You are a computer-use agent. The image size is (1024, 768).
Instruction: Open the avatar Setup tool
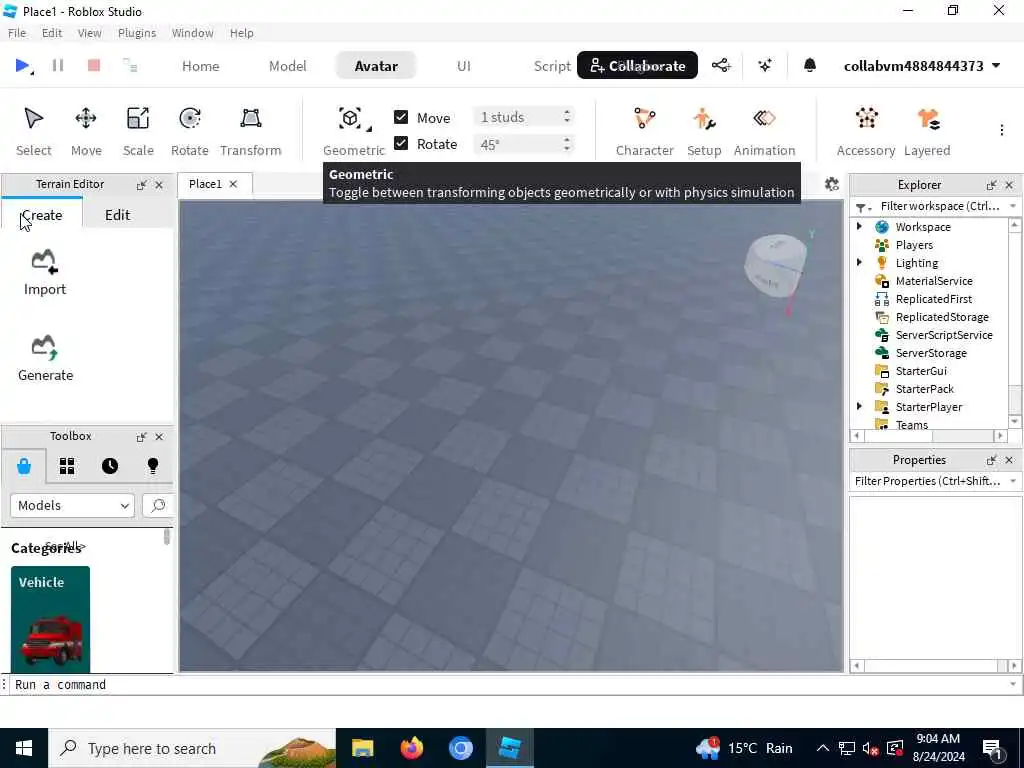click(x=703, y=131)
